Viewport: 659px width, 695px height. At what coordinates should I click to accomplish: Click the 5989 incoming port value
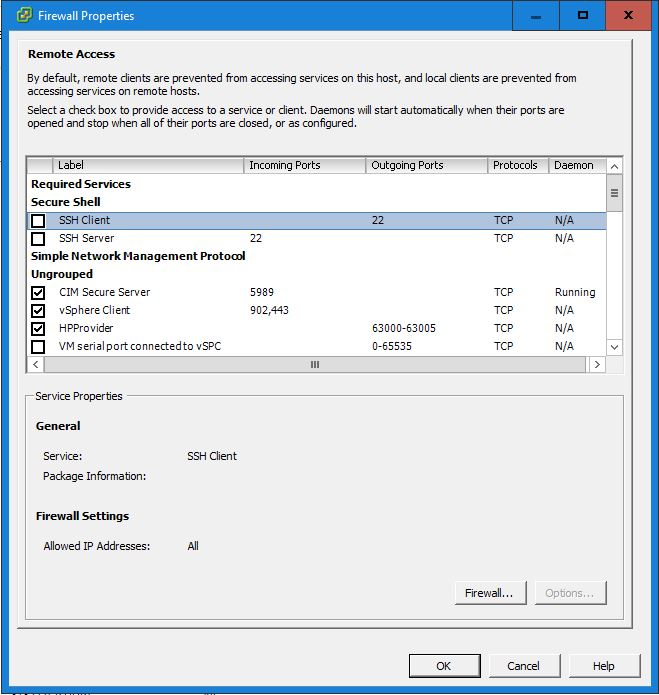261,293
